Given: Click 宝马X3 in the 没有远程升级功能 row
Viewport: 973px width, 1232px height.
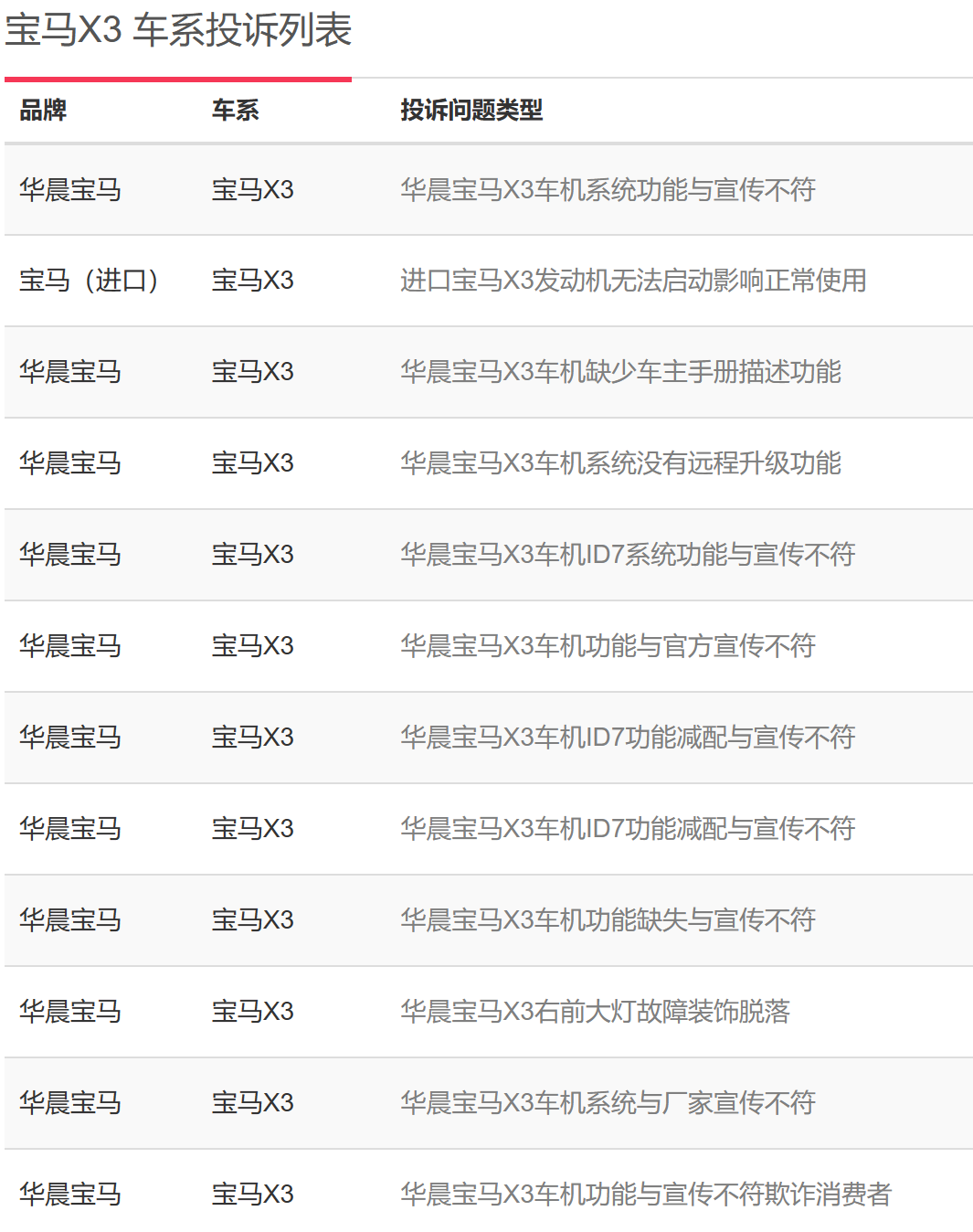Looking at the screenshot, I should pyautogui.click(x=253, y=463).
